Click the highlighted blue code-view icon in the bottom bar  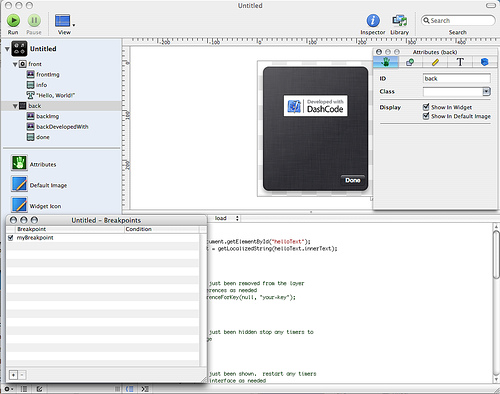(129, 389)
